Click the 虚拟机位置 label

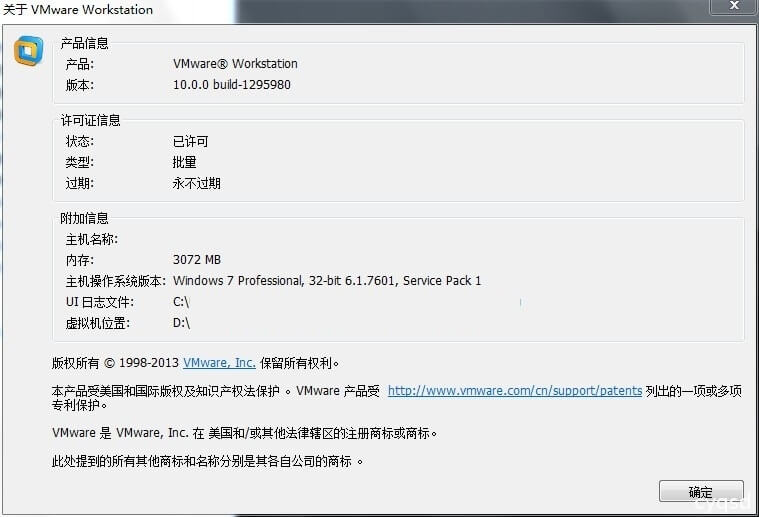click(98, 323)
